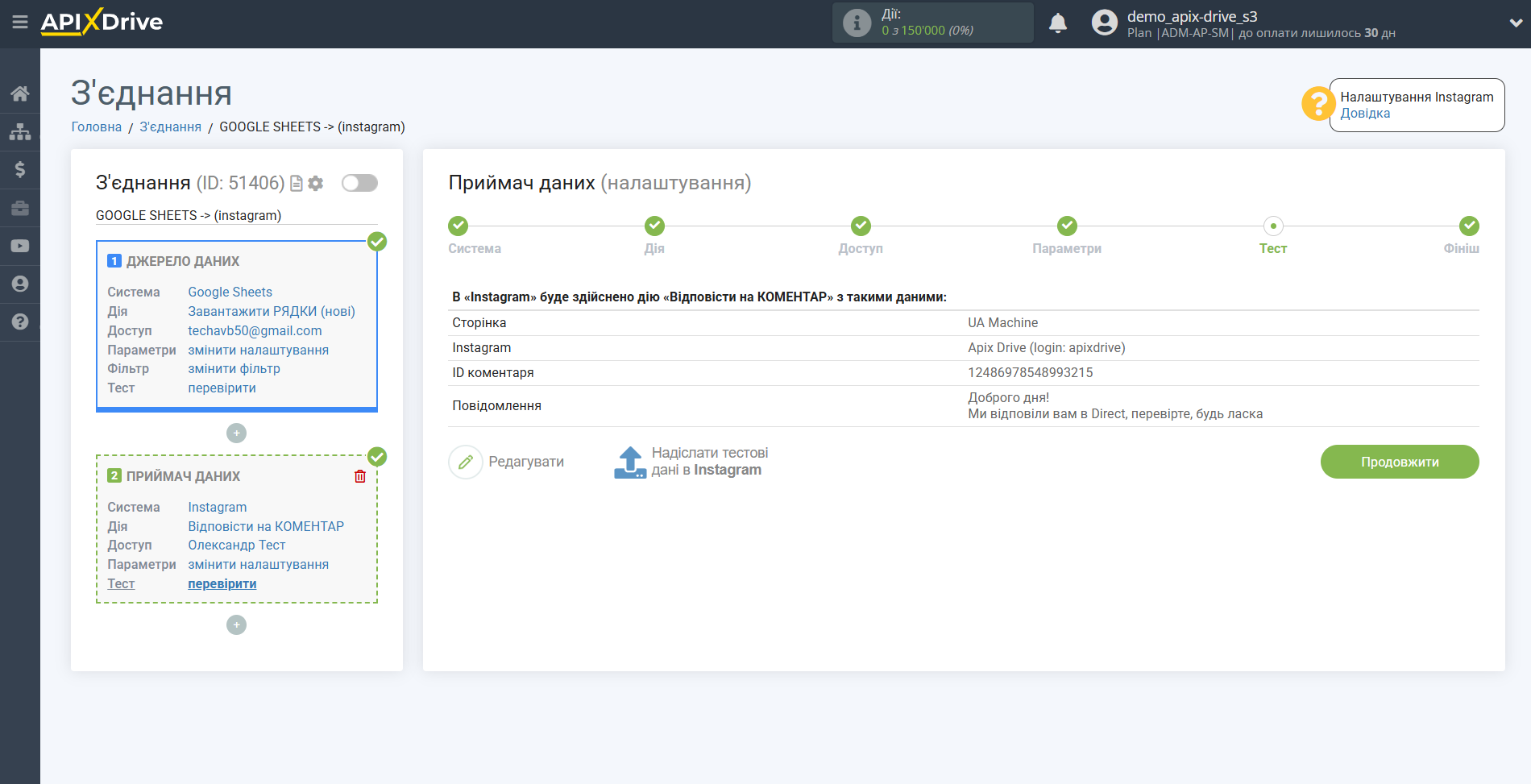
Task: Delete the data receiver with trash icon
Action: pos(360,476)
